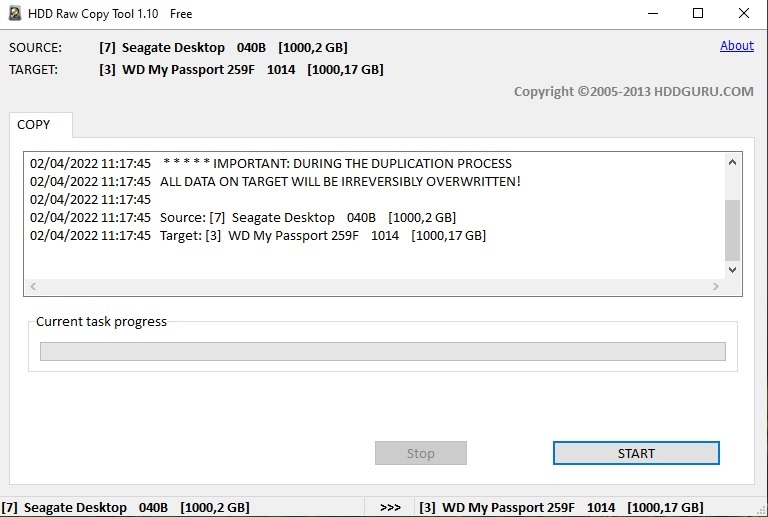Click the log horizontal scroll right arrow
768x517 pixels.
(x=716, y=286)
